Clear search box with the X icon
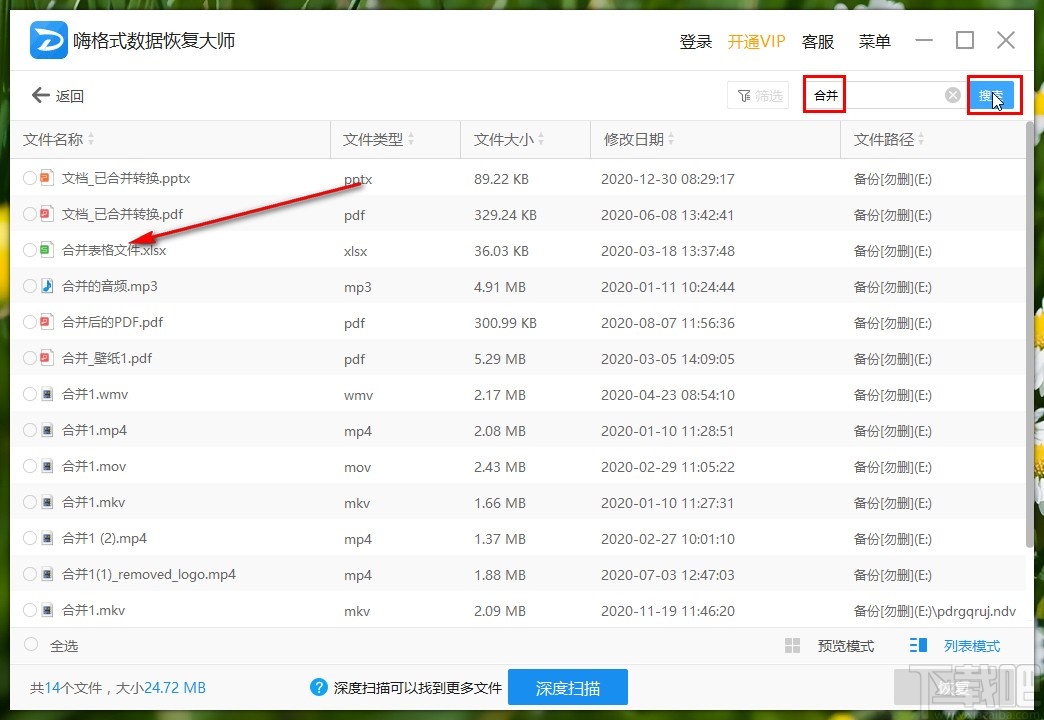The width and height of the screenshot is (1044, 720). tap(951, 94)
